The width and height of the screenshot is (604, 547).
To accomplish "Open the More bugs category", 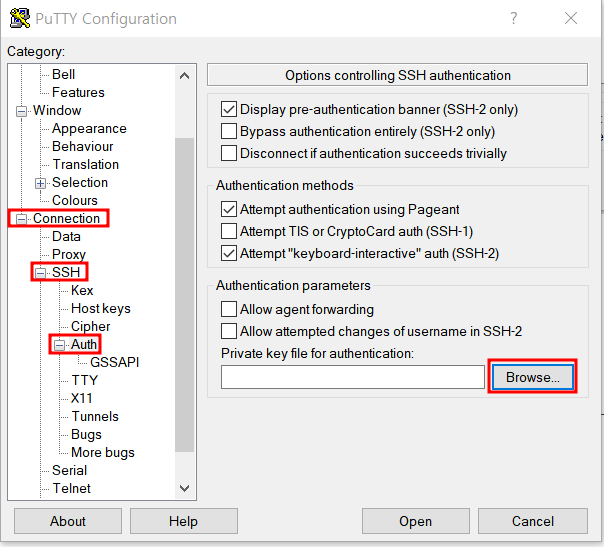I will (x=103, y=453).
